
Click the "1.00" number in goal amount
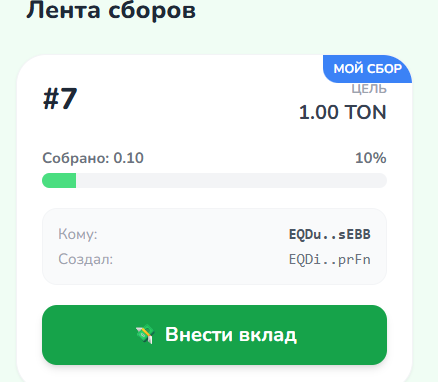(x=318, y=112)
